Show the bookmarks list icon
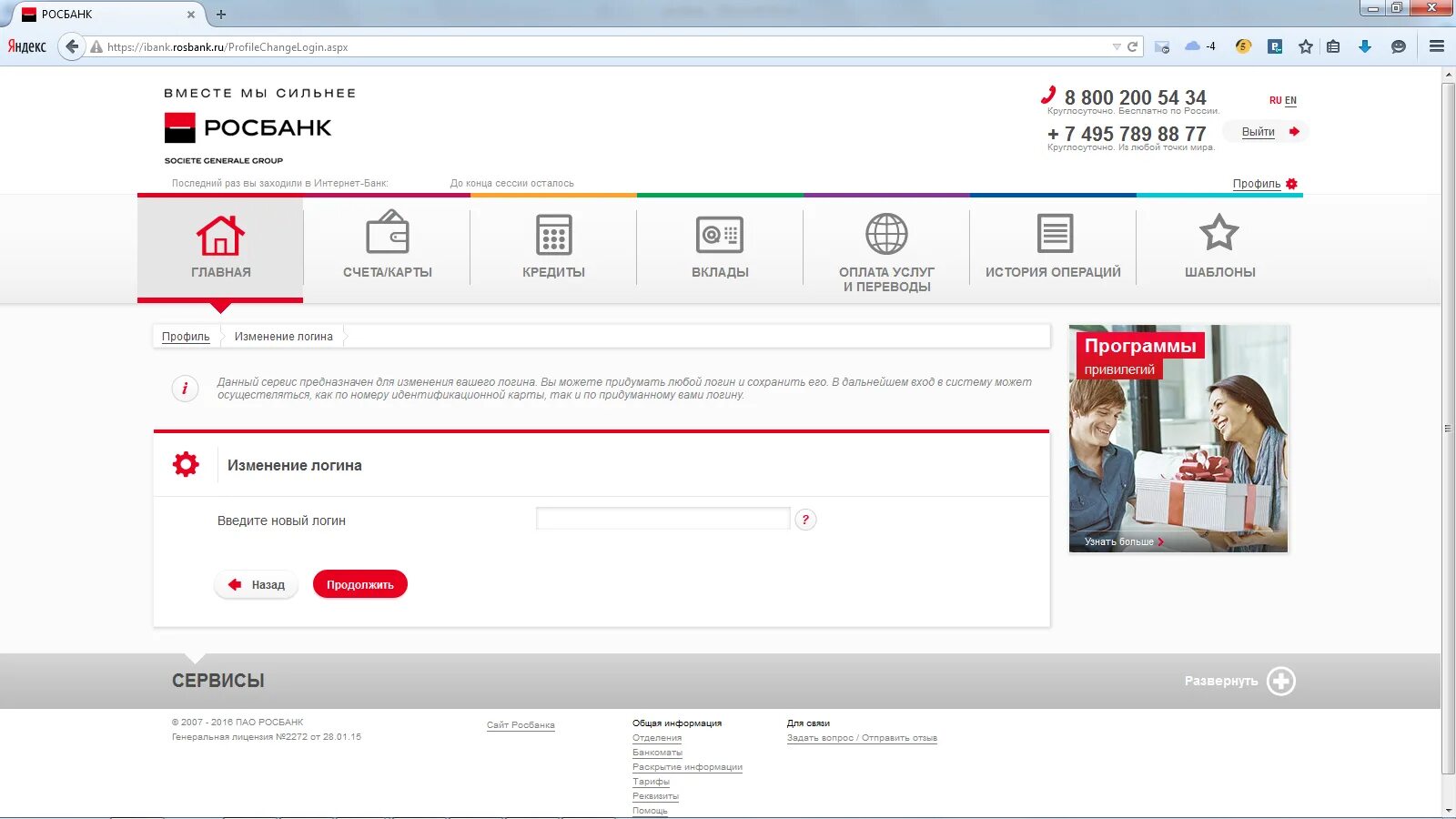The width and height of the screenshot is (1456, 819). (x=1333, y=46)
